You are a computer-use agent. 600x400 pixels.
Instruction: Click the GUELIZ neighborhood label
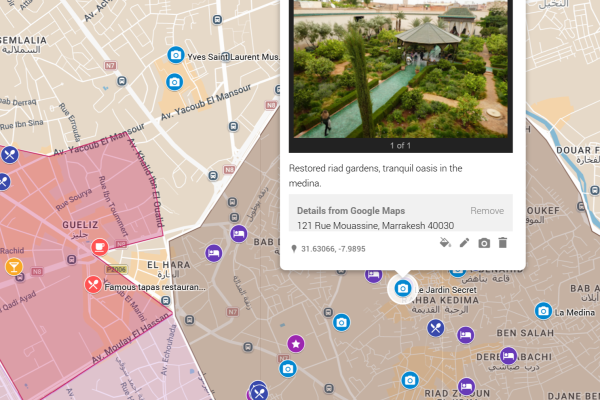pos(80,225)
